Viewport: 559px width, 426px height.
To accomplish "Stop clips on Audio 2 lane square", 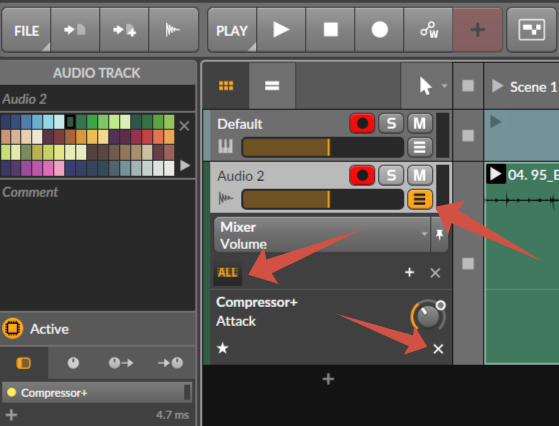I will pyautogui.click(x=468, y=264).
